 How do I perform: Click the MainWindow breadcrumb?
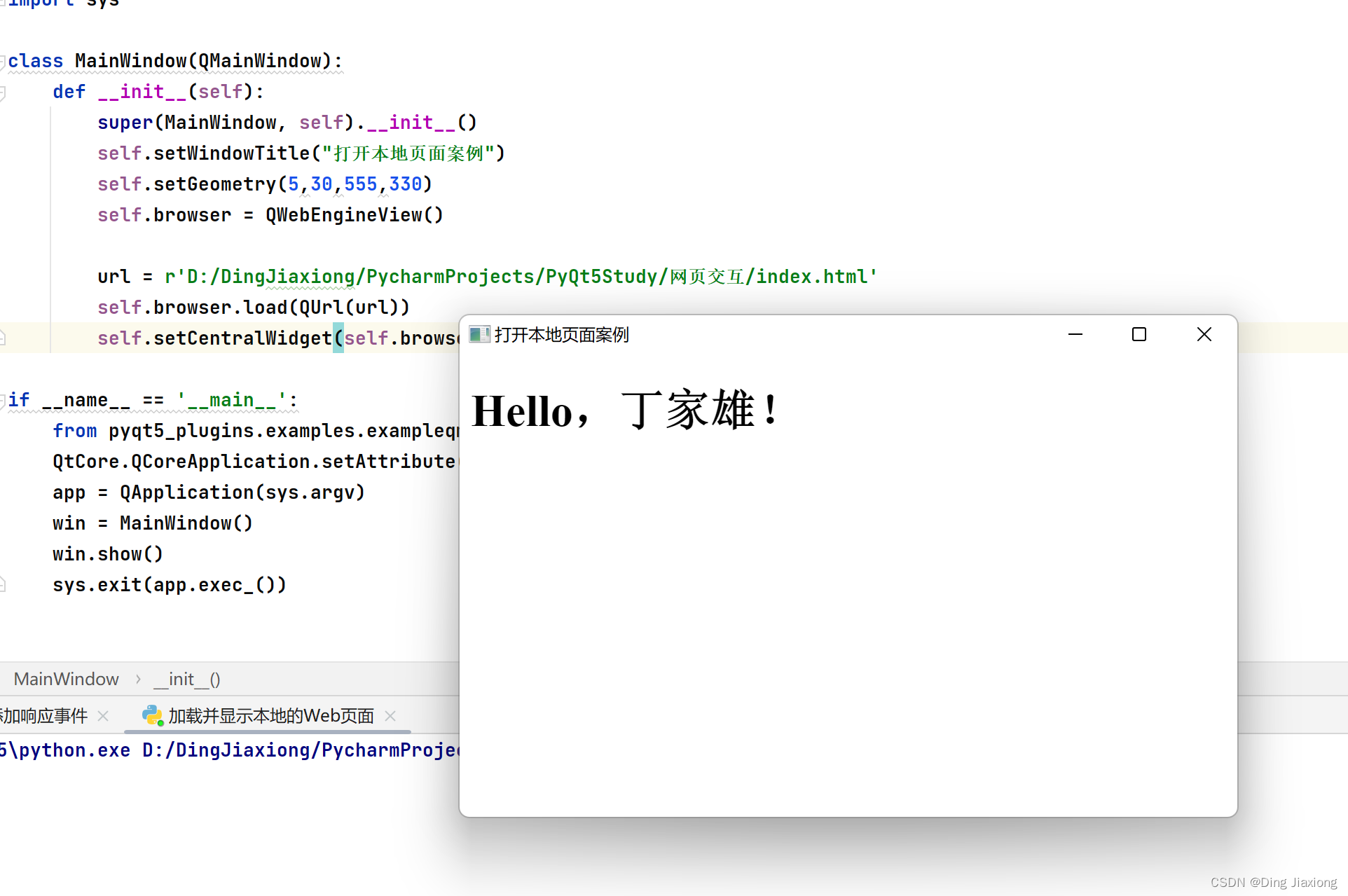pyautogui.click(x=66, y=679)
